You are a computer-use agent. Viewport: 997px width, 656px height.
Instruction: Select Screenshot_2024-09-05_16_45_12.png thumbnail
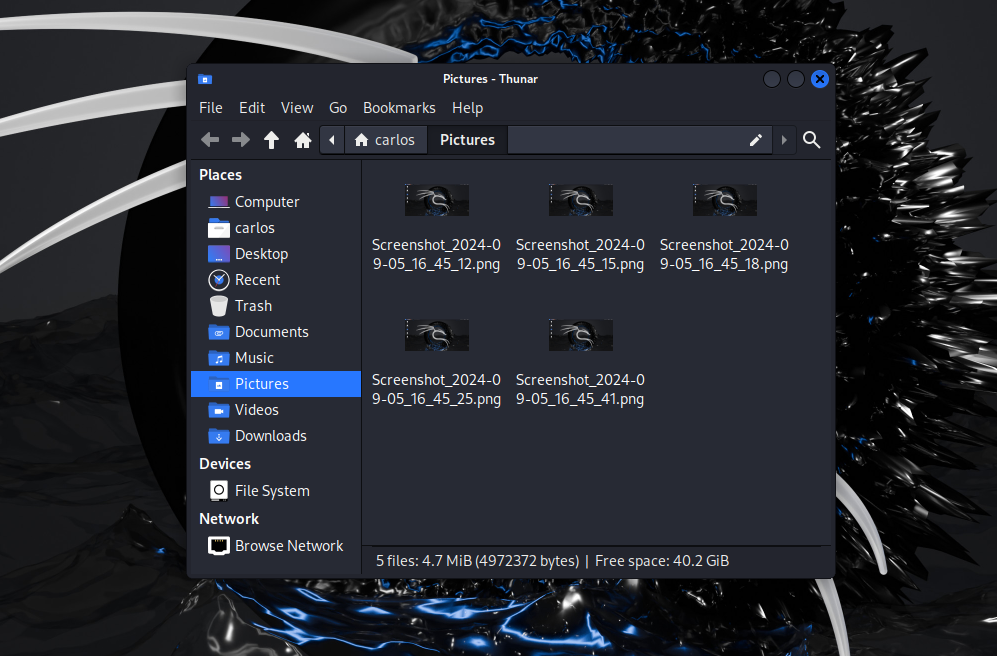pyautogui.click(x=436, y=201)
